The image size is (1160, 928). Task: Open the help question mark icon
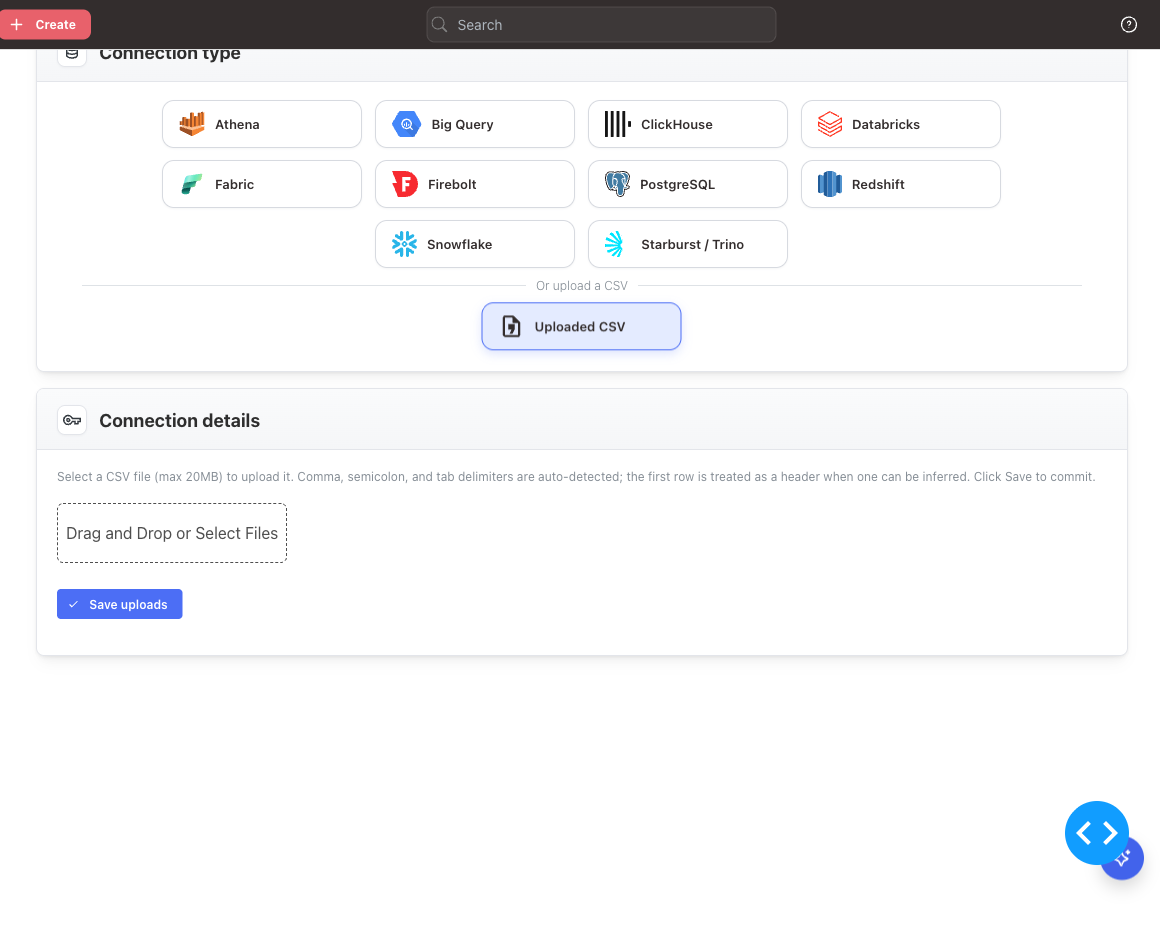click(1128, 24)
